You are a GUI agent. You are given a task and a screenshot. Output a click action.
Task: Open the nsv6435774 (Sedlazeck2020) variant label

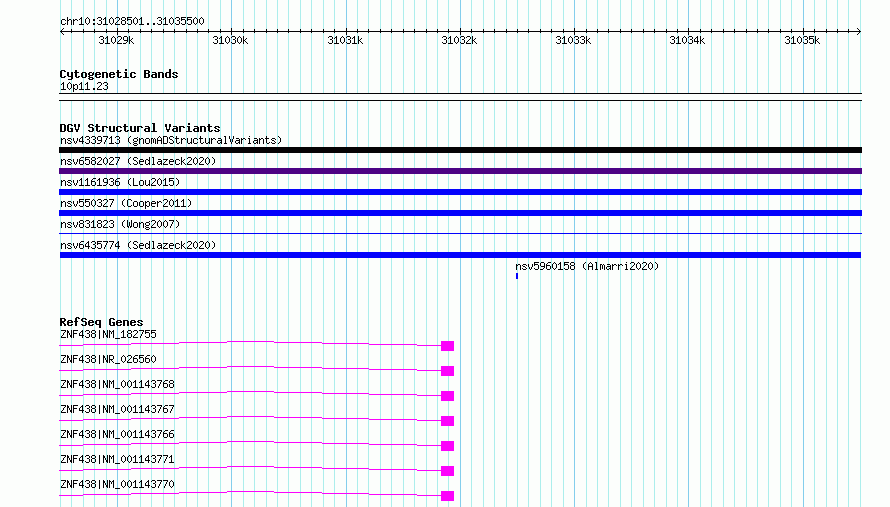click(x=138, y=245)
